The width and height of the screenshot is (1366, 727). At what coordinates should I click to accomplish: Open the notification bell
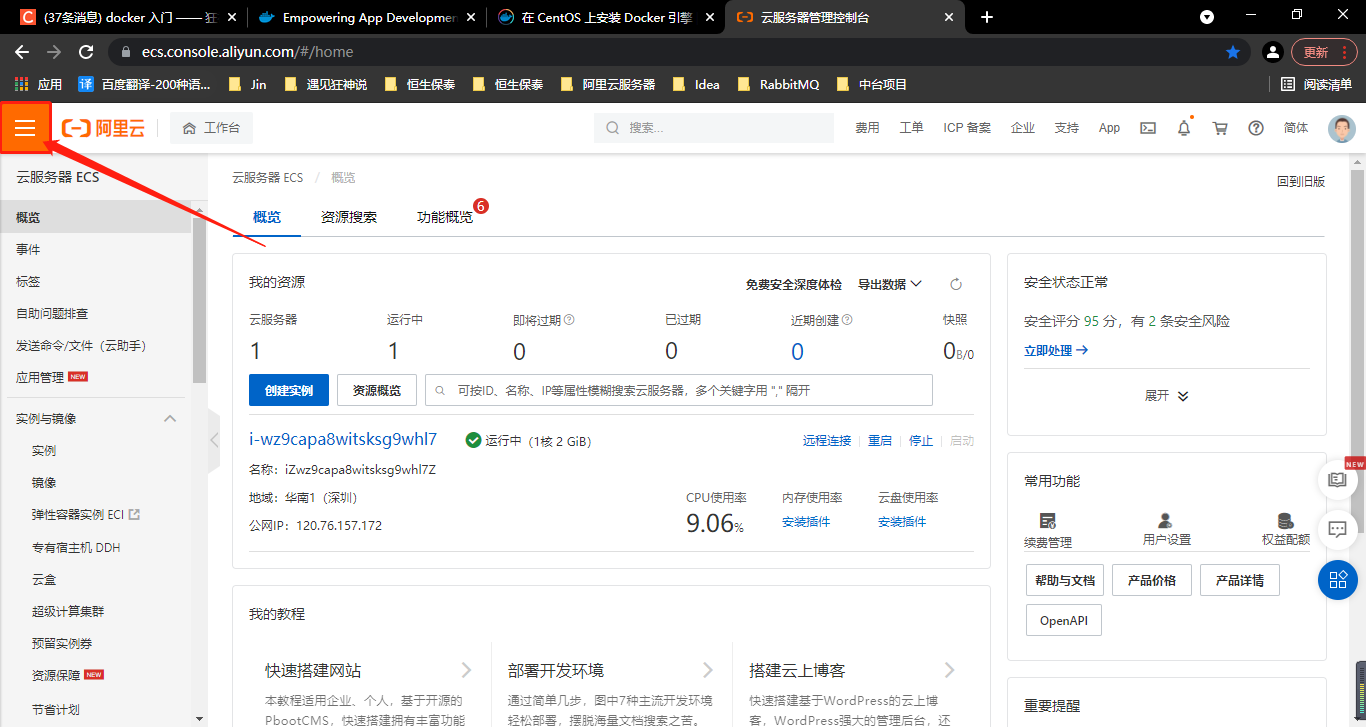coord(1184,128)
